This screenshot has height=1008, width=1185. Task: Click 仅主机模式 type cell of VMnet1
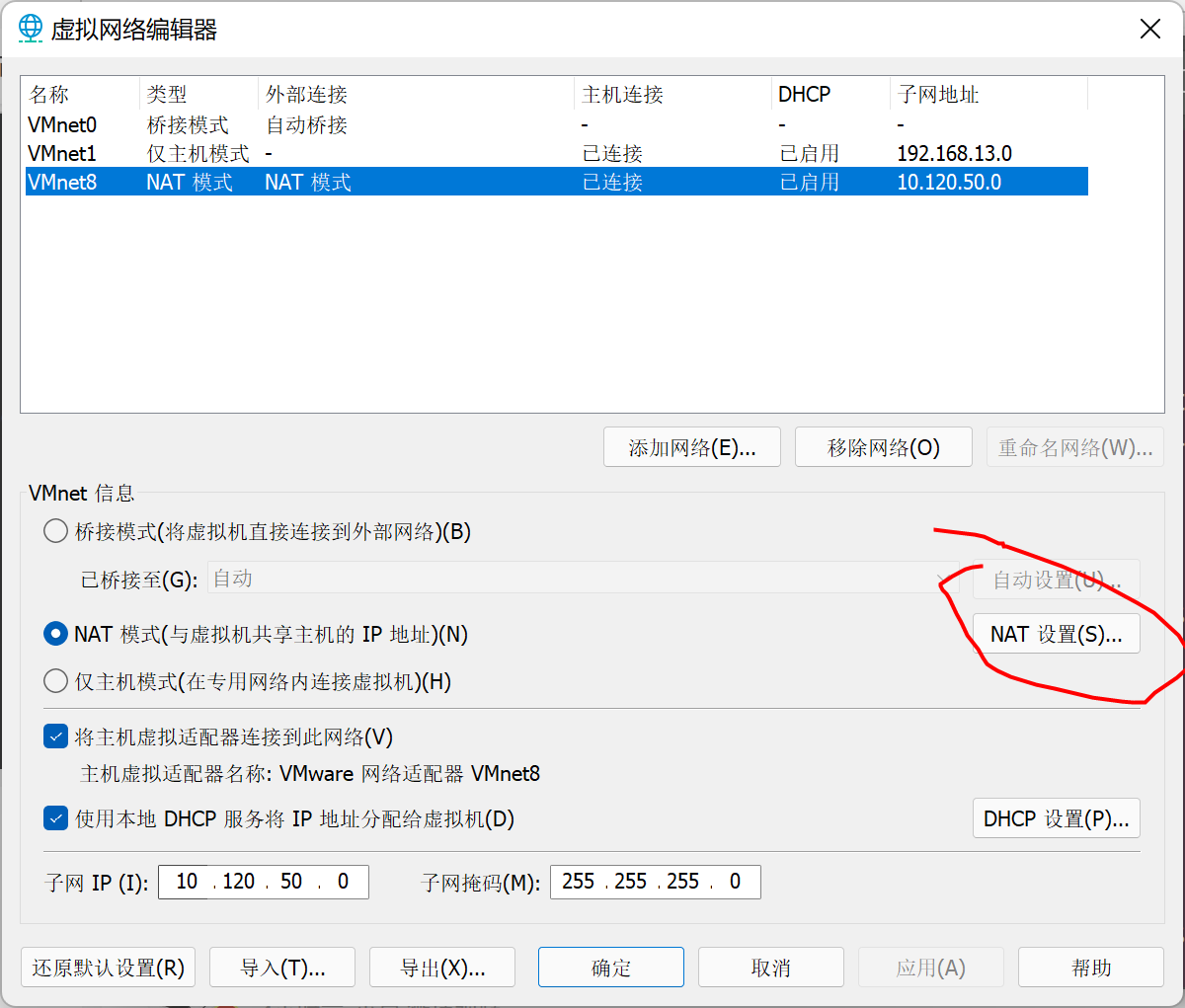click(x=198, y=154)
